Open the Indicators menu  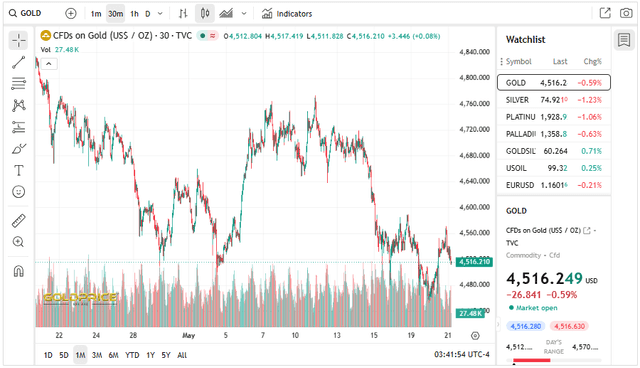(287, 14)
